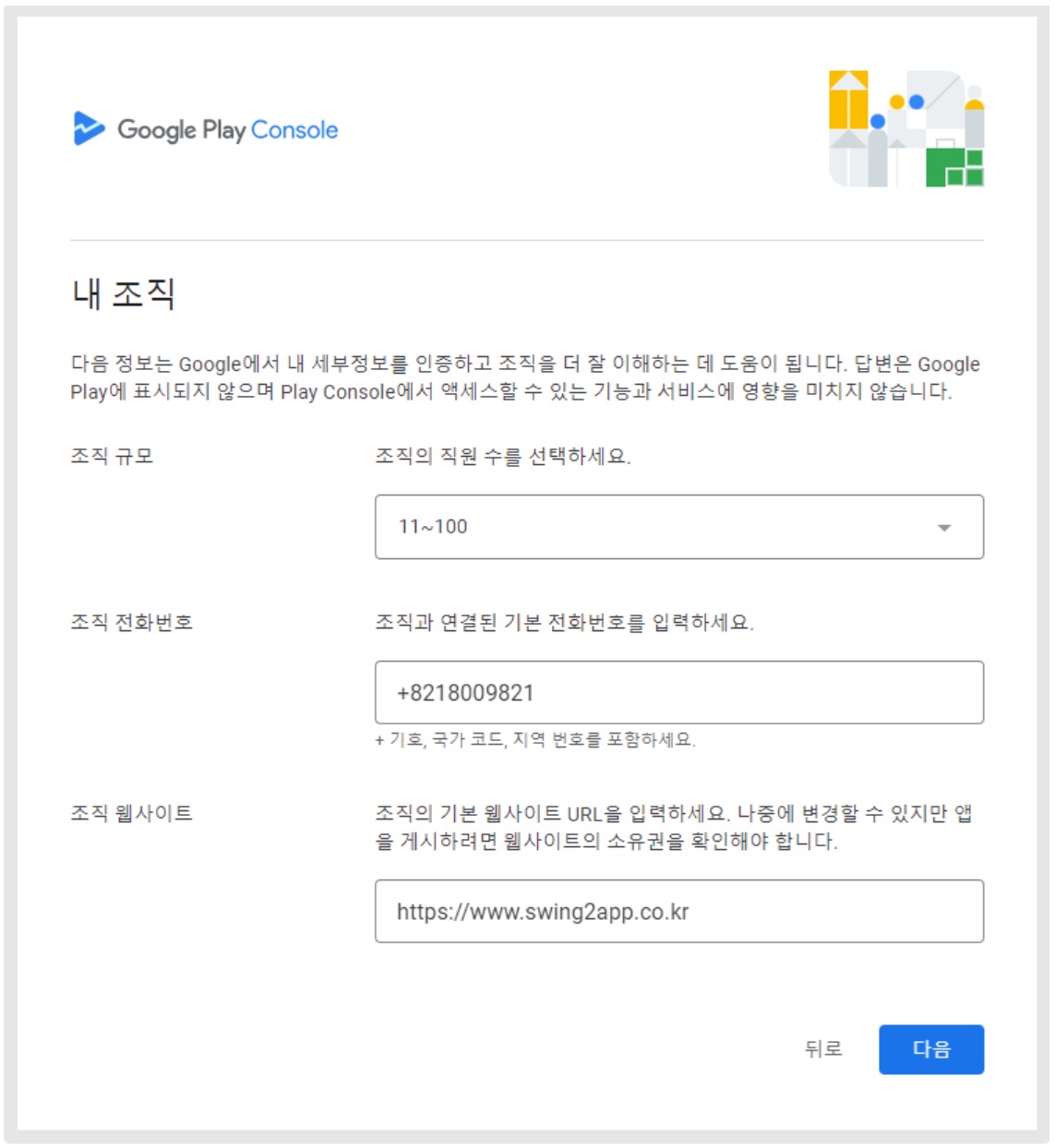Click the dropdown arrow in the 11~100 field
Viewport: 1055px width, 1148px height.
point(943,528)
